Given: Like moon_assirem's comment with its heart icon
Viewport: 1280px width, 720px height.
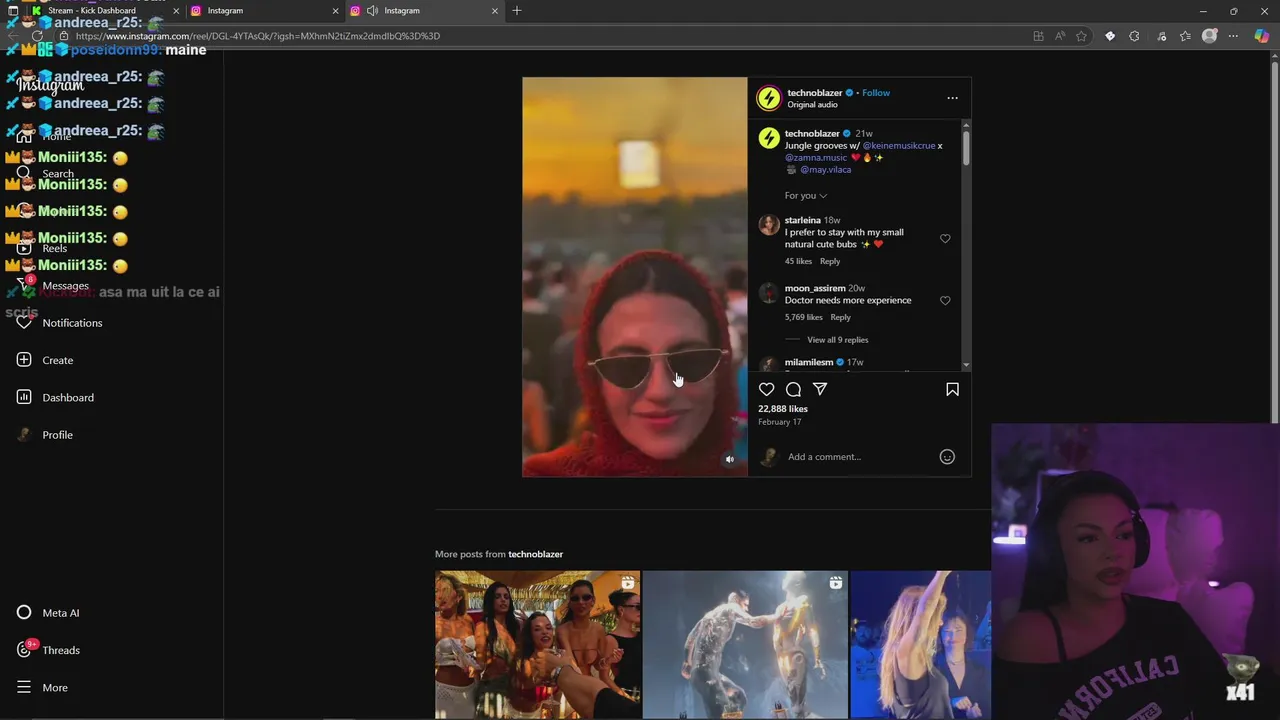Looking at the screenshot, I should pyautogui.click(x=945, y=301).
